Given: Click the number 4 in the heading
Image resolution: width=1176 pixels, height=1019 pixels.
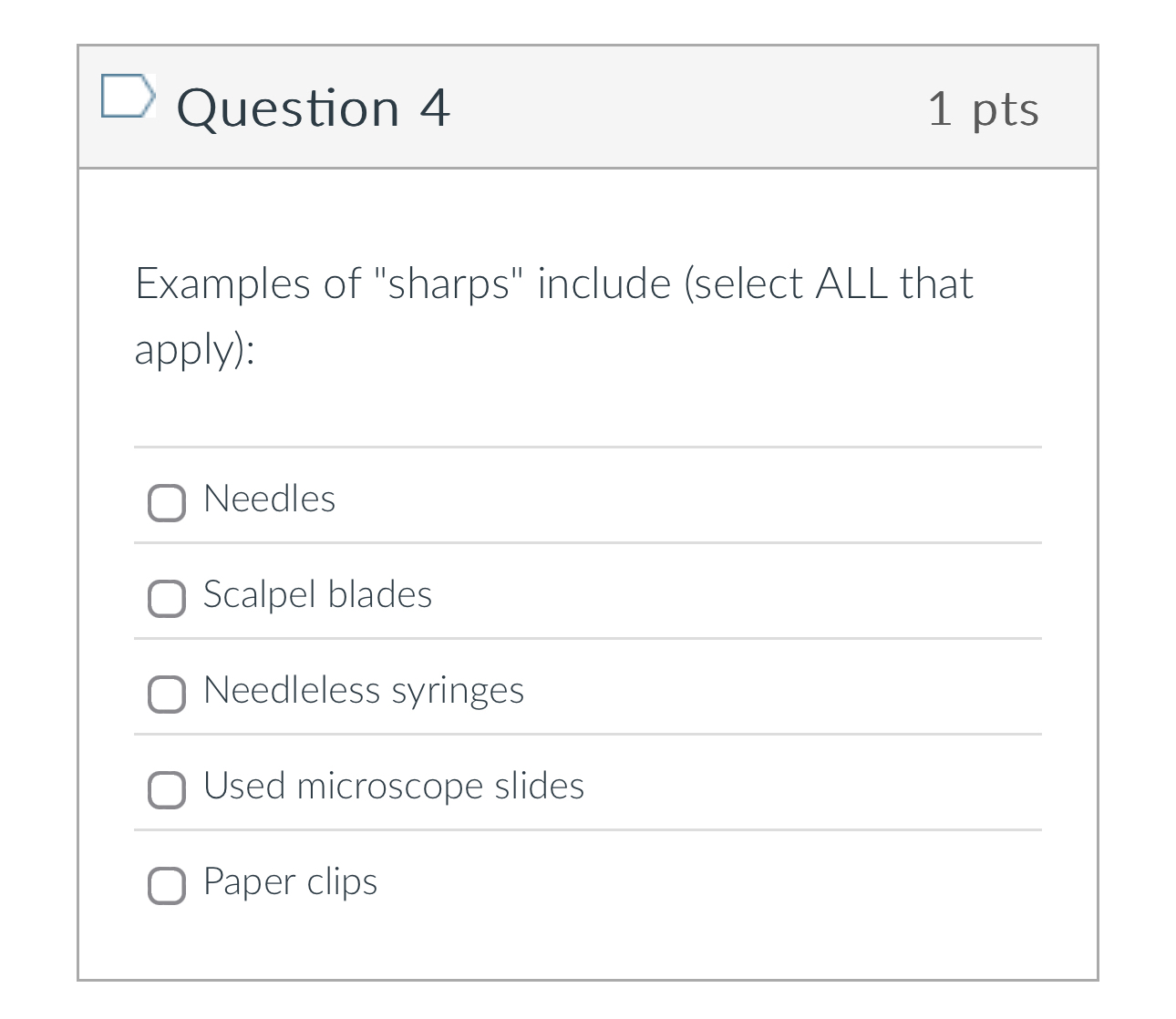Looking at the screenshot, I should click(435, 108).
